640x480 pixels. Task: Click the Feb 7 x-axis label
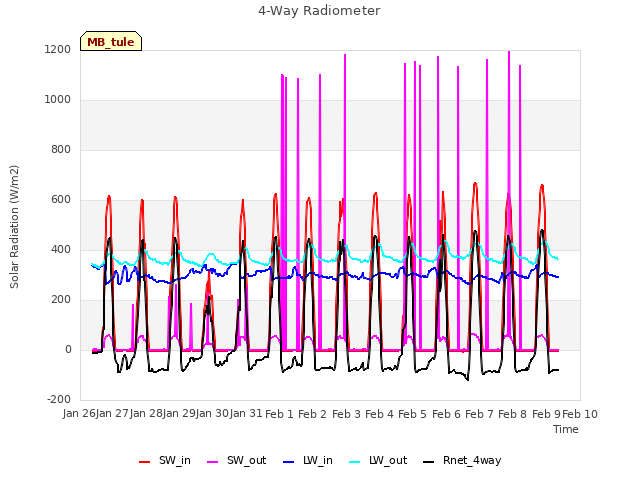(x=480, y=414)
